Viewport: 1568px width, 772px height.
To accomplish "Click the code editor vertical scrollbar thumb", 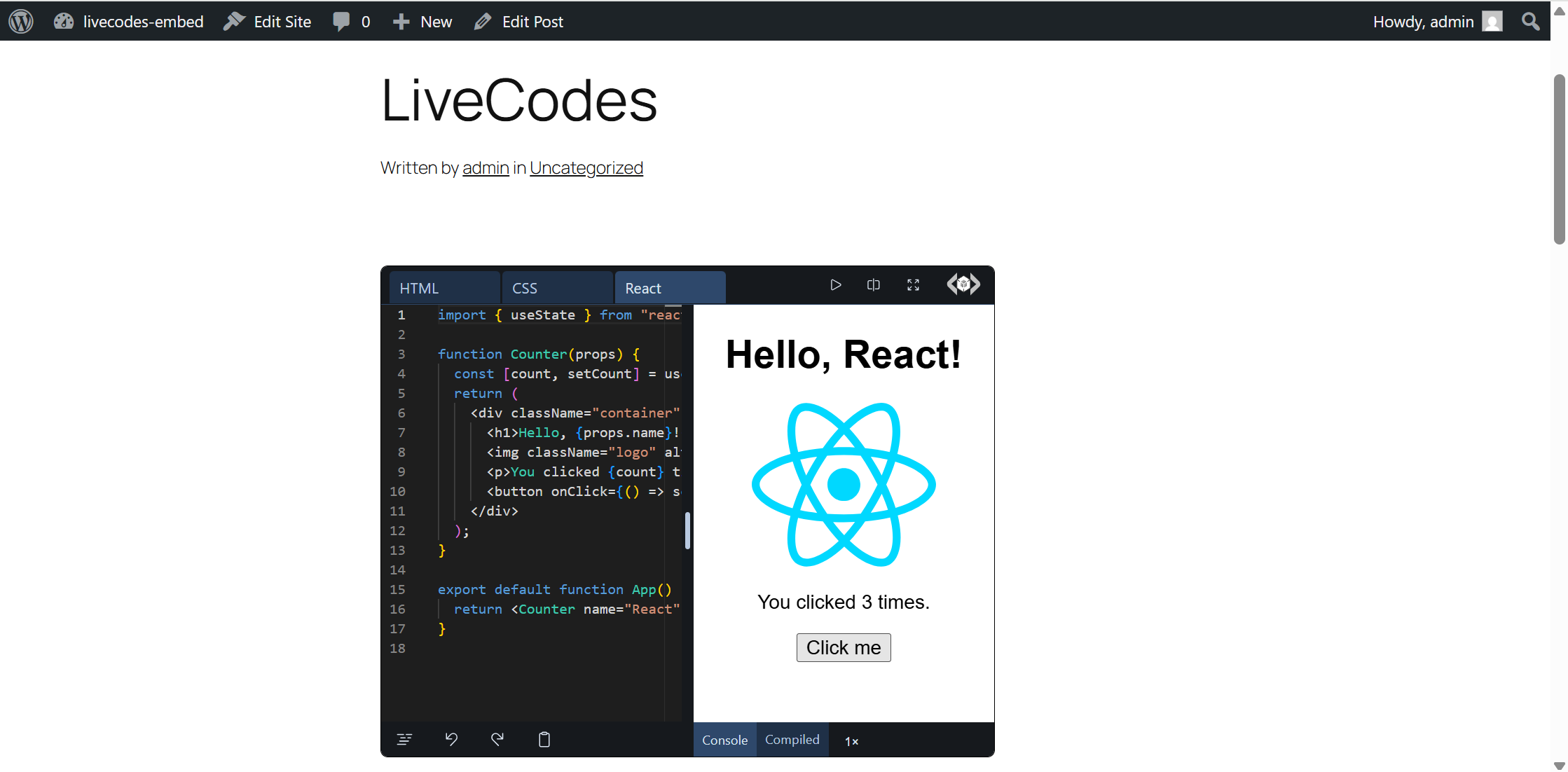I will pyautogui.click(x=687, y=531).
